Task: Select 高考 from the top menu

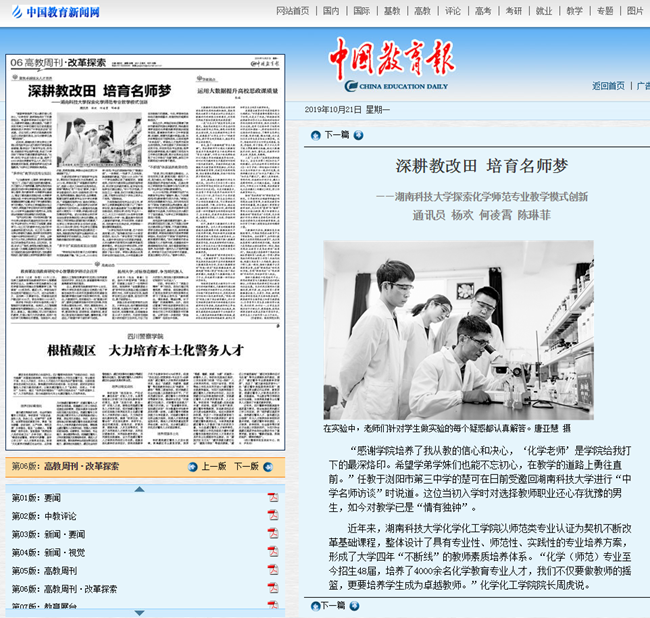Action: point(483,11)
